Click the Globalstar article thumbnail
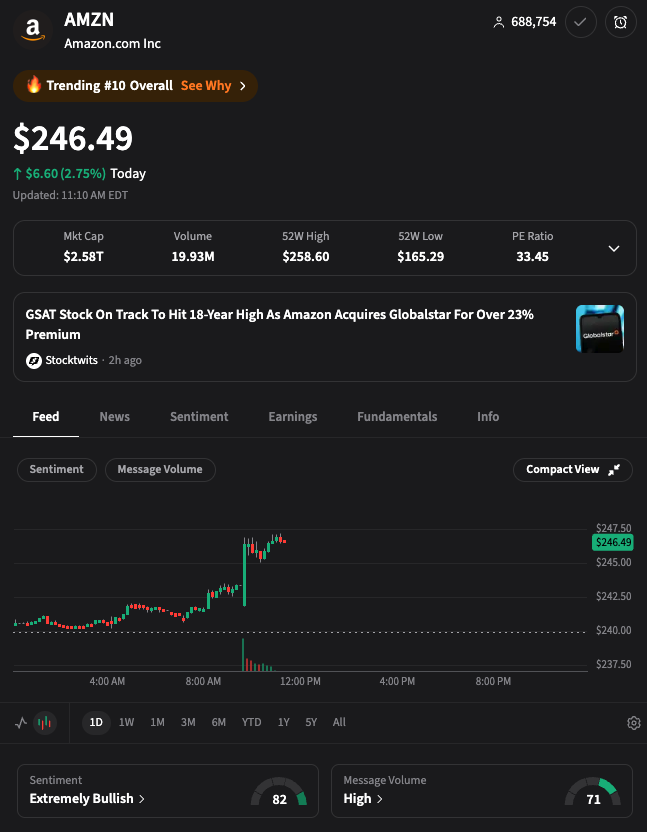The width and height of the screenshot is (647, 832). click(x=600, y=328)
